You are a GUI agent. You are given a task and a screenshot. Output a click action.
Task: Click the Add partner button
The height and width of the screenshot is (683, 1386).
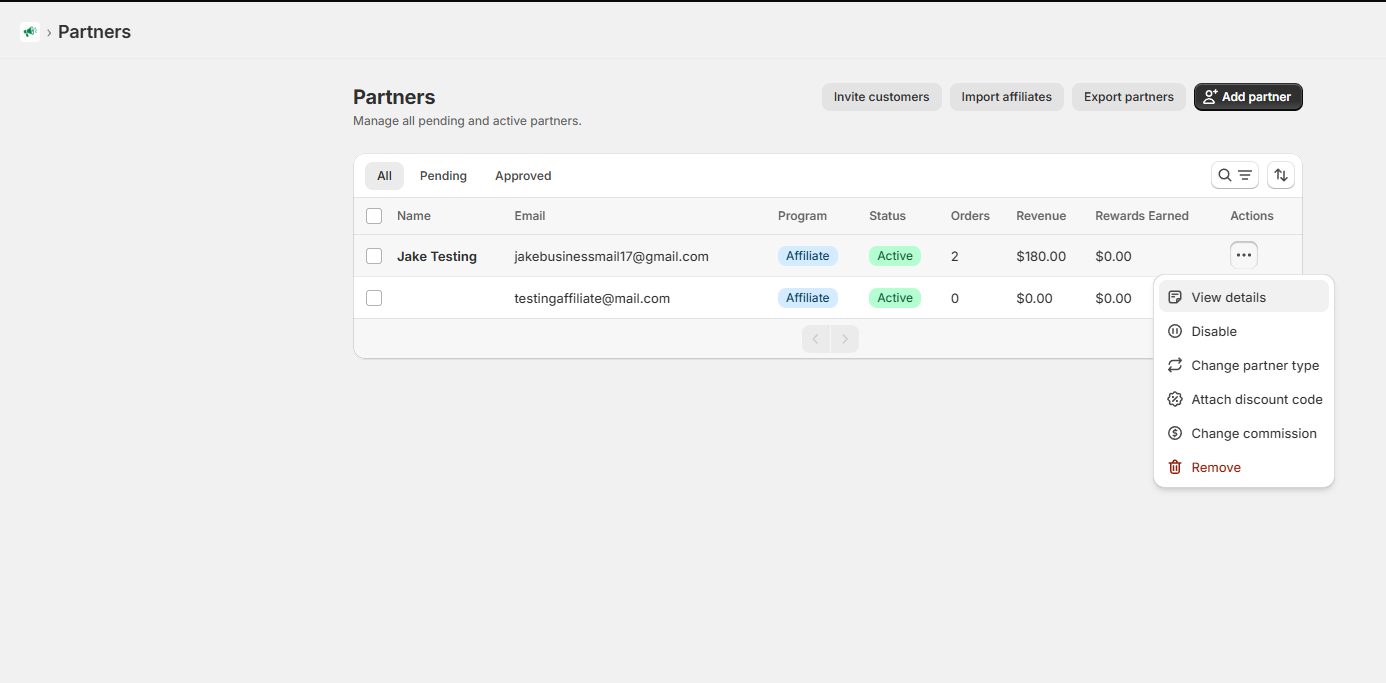coord(1248,97)
